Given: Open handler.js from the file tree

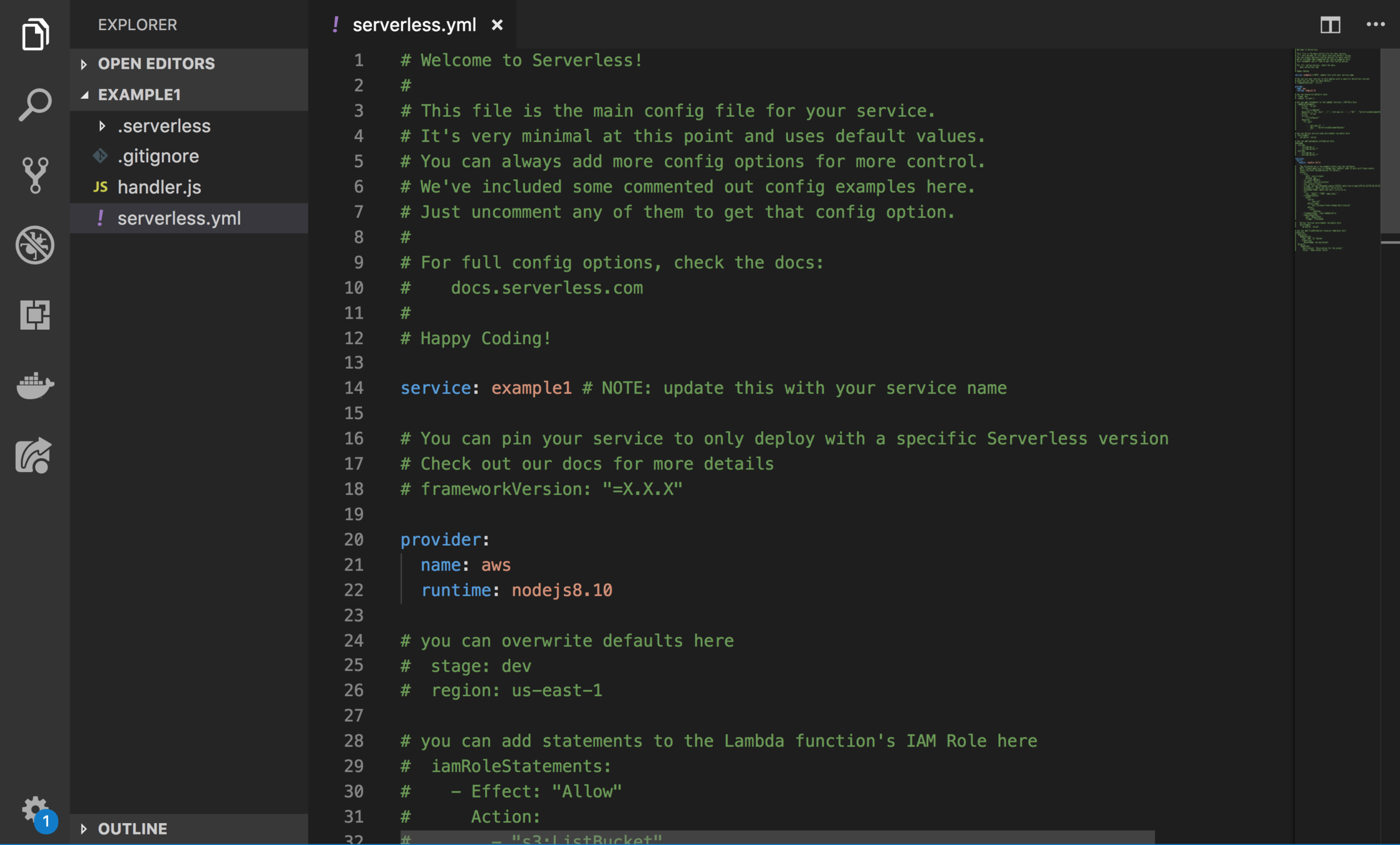Looking at the screenshot, I should click(x=159, y=187).
